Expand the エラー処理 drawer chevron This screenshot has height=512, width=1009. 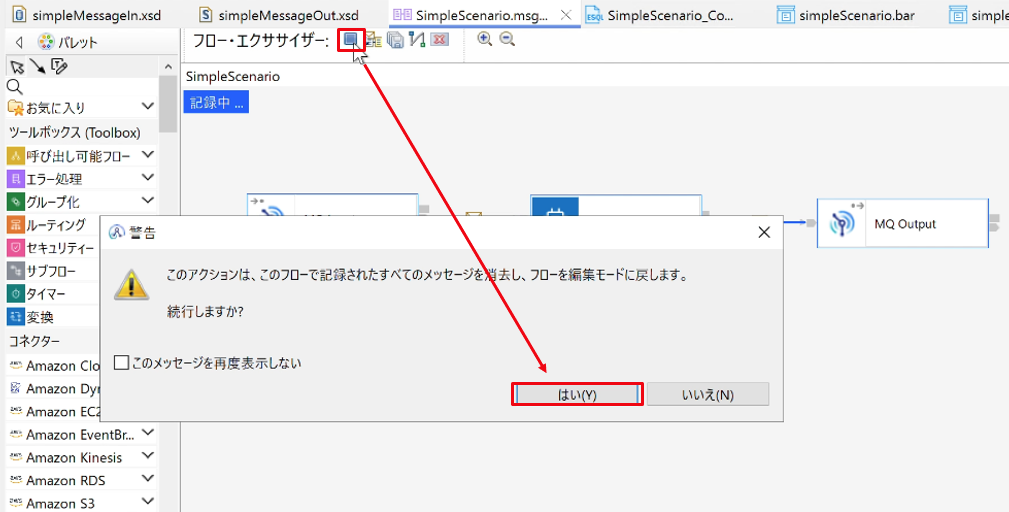148,178
